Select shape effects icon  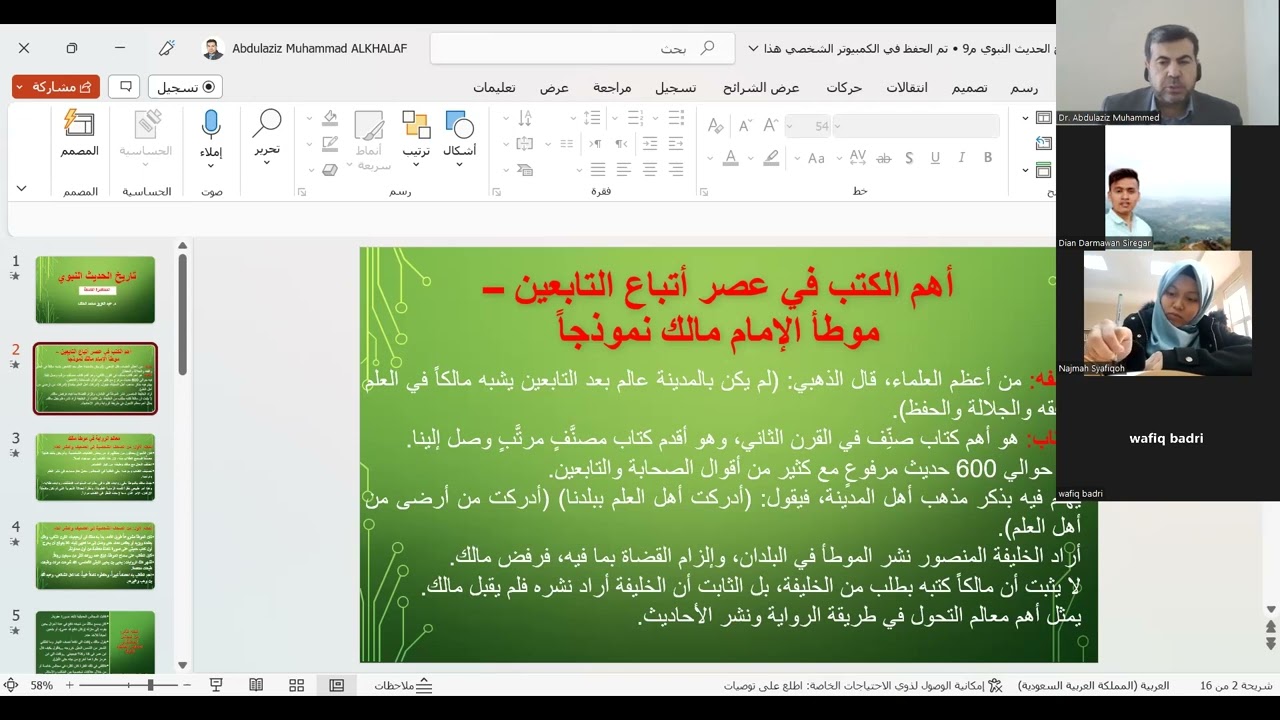[330, 169]
